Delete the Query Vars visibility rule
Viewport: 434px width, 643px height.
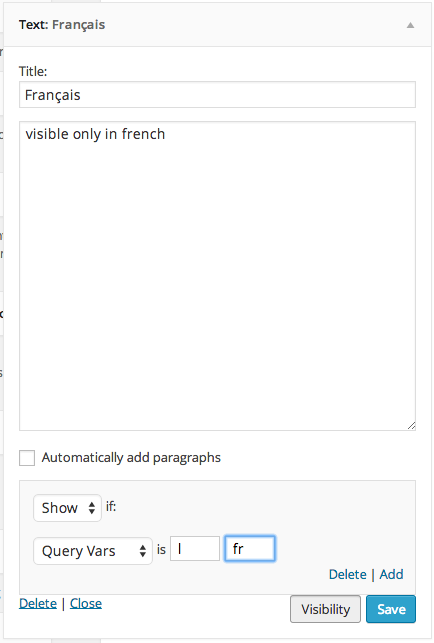[347, 575]
